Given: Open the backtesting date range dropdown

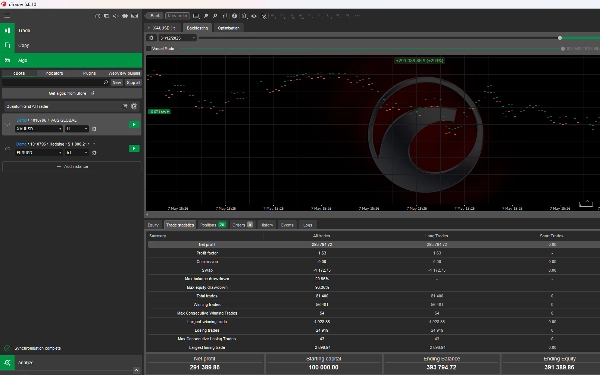Looking at the screenshot, I should [178, 38].
